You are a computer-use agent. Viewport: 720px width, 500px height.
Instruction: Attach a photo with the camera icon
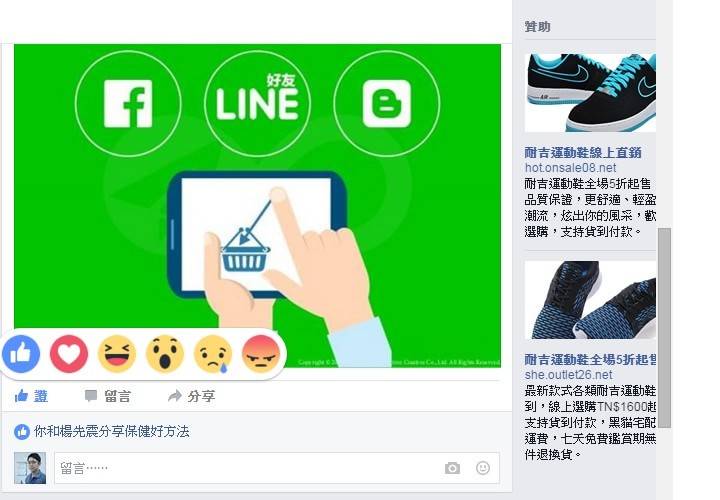click(x=452, y=468)
